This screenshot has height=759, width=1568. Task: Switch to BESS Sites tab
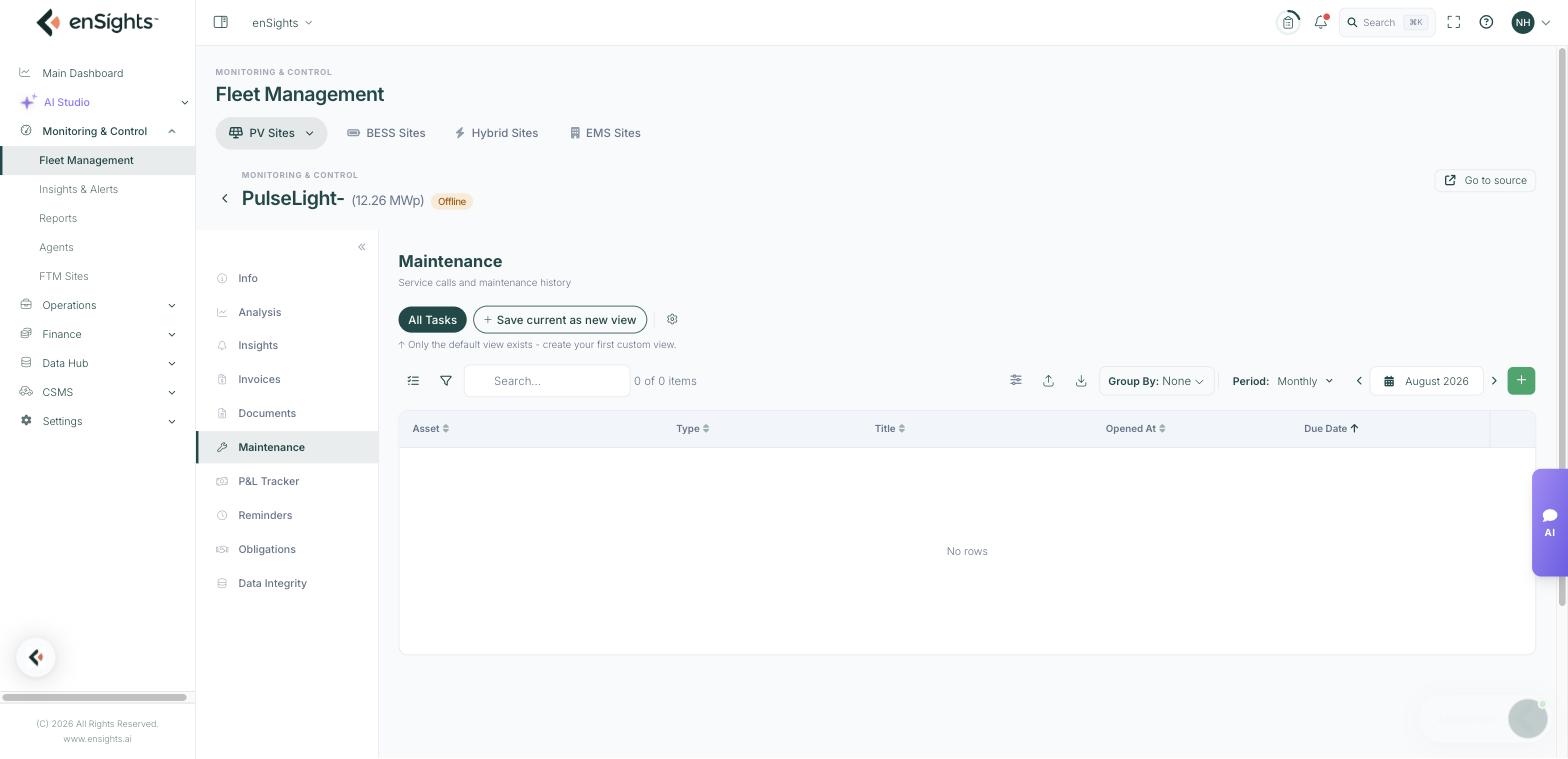point(386,133)
